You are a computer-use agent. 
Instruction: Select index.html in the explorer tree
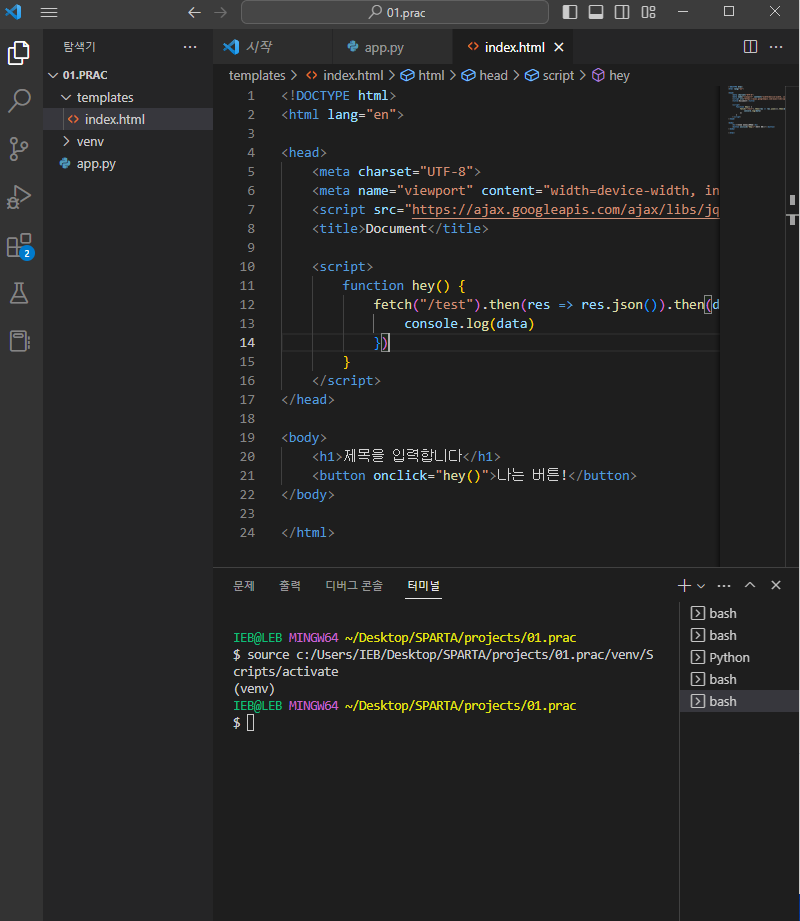(128, 119)
